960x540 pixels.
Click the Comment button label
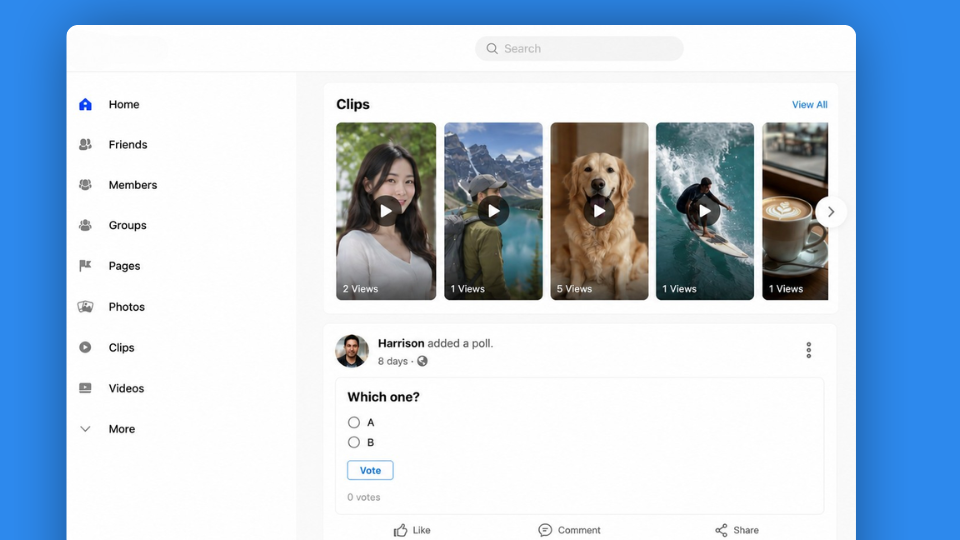coord(579,530)
